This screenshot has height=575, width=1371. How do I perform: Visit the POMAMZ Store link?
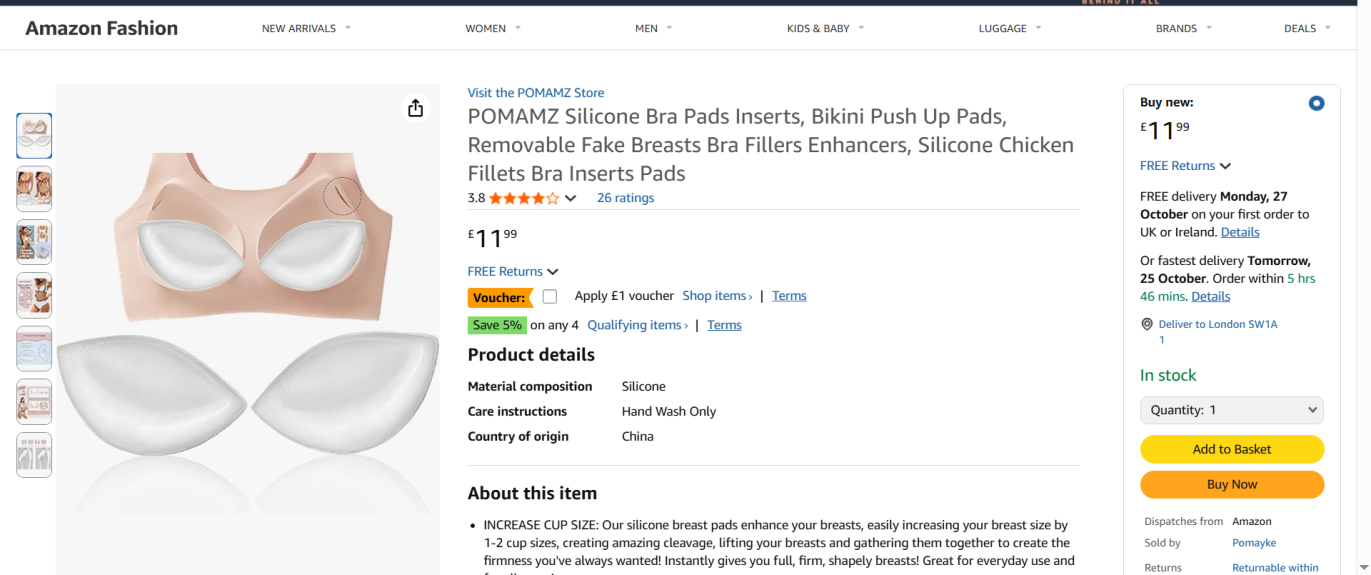(x=536, y=93)
